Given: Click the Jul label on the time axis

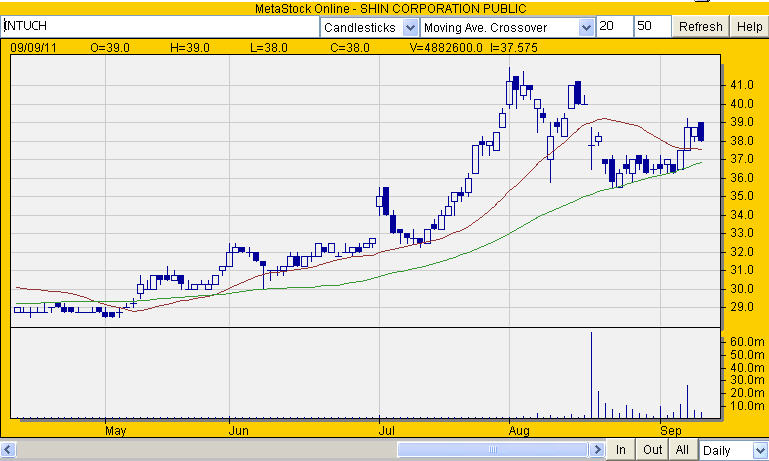Looking at the screenshot, I should tap(386, 431).
